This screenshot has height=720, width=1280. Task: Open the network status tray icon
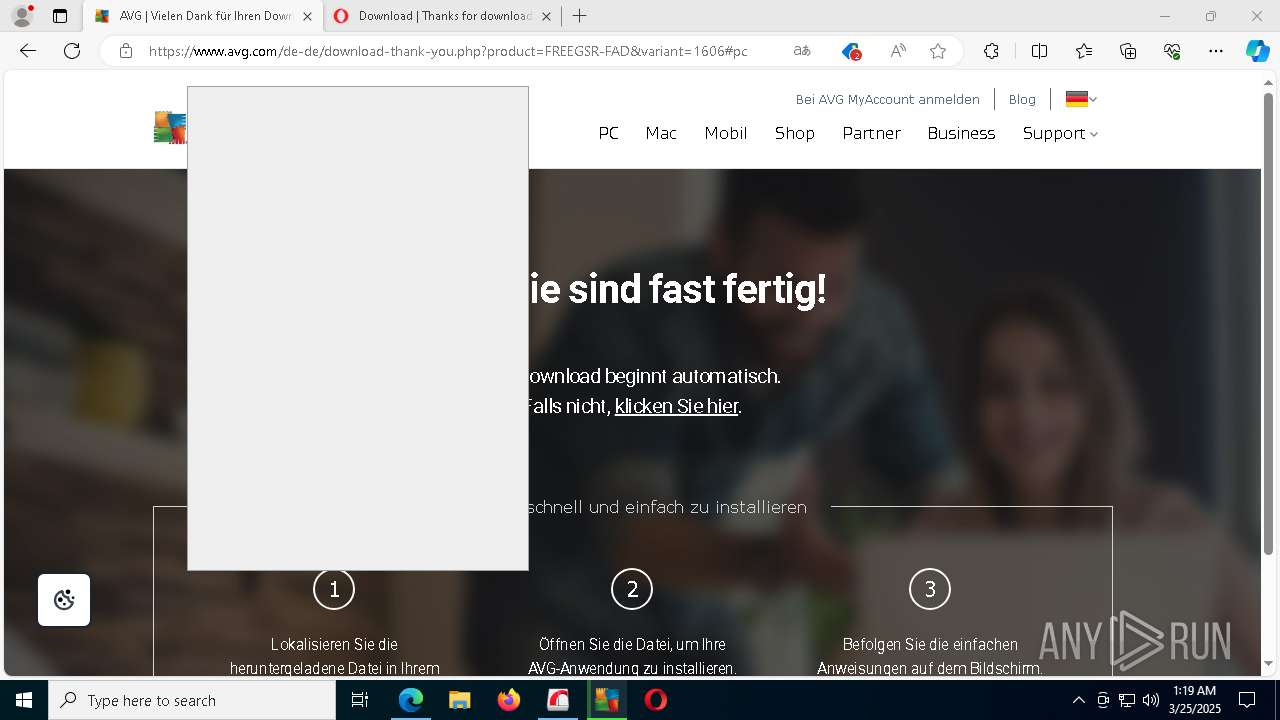click(1127, 700)
